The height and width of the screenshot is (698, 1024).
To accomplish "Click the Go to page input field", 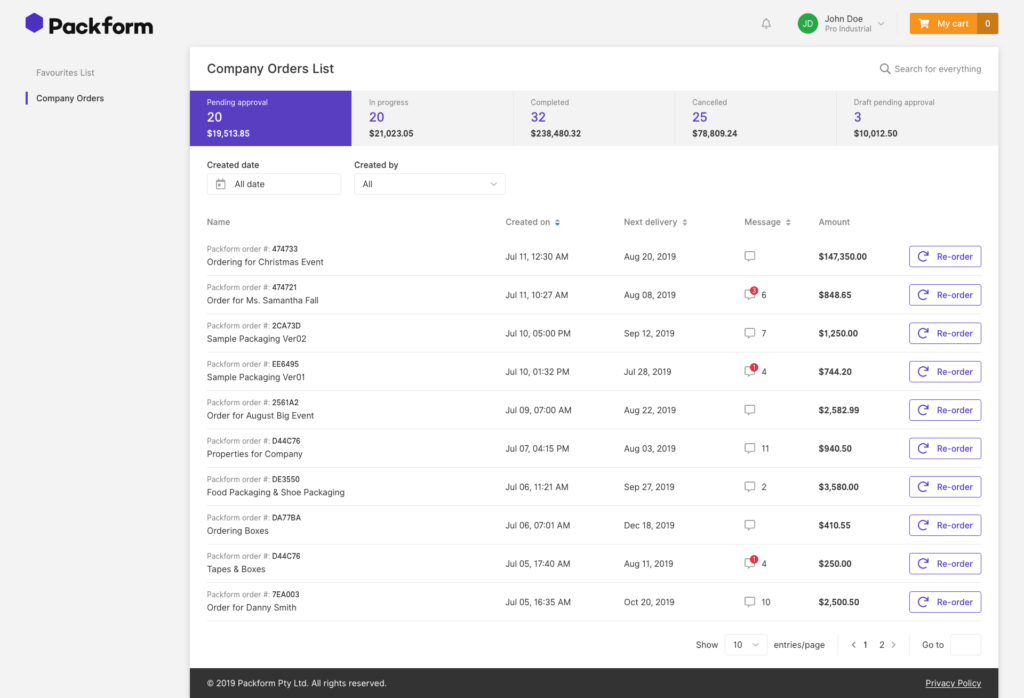I will (965, 644).
